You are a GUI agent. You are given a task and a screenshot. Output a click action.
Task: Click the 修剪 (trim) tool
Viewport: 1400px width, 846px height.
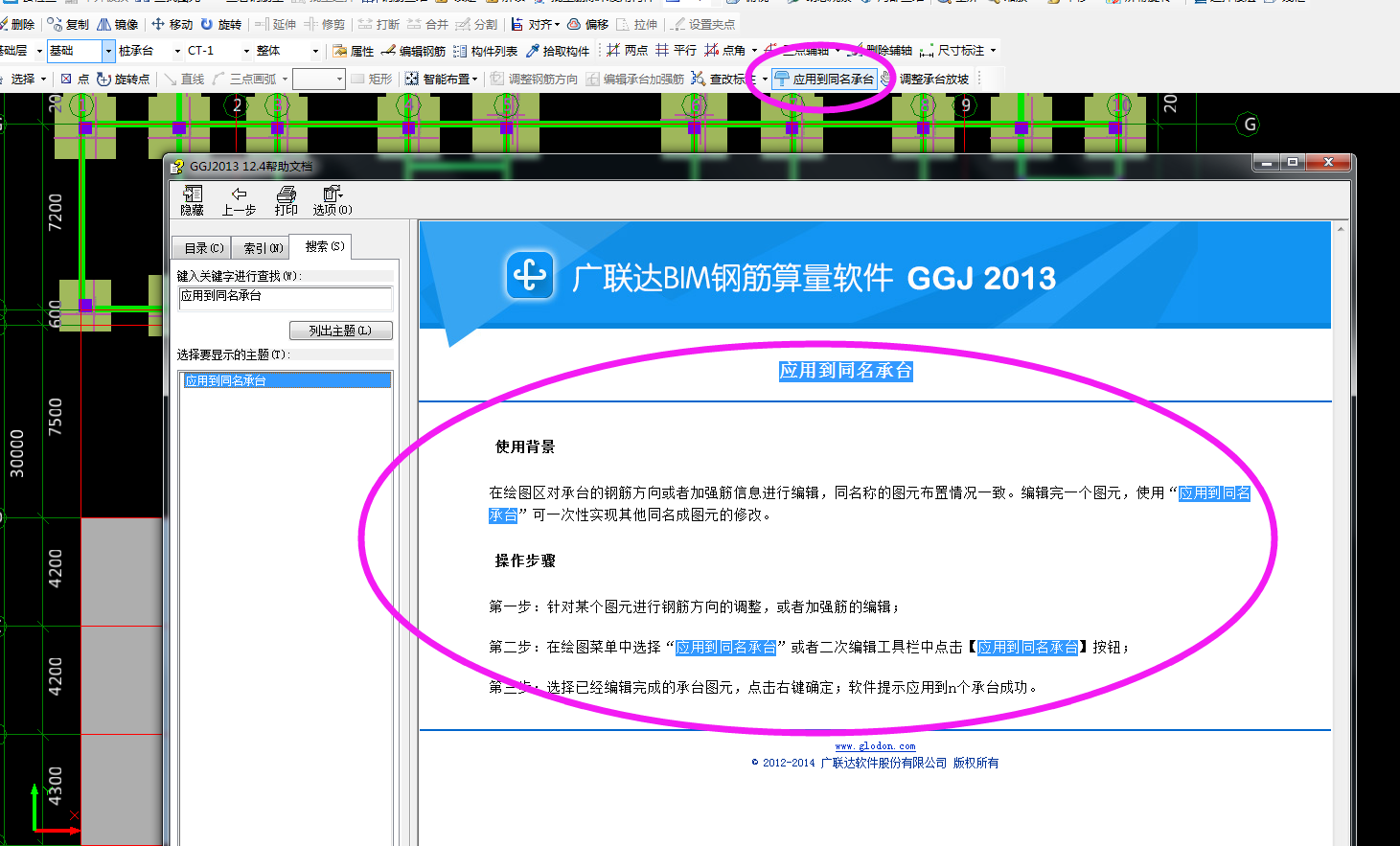point(325,24)
